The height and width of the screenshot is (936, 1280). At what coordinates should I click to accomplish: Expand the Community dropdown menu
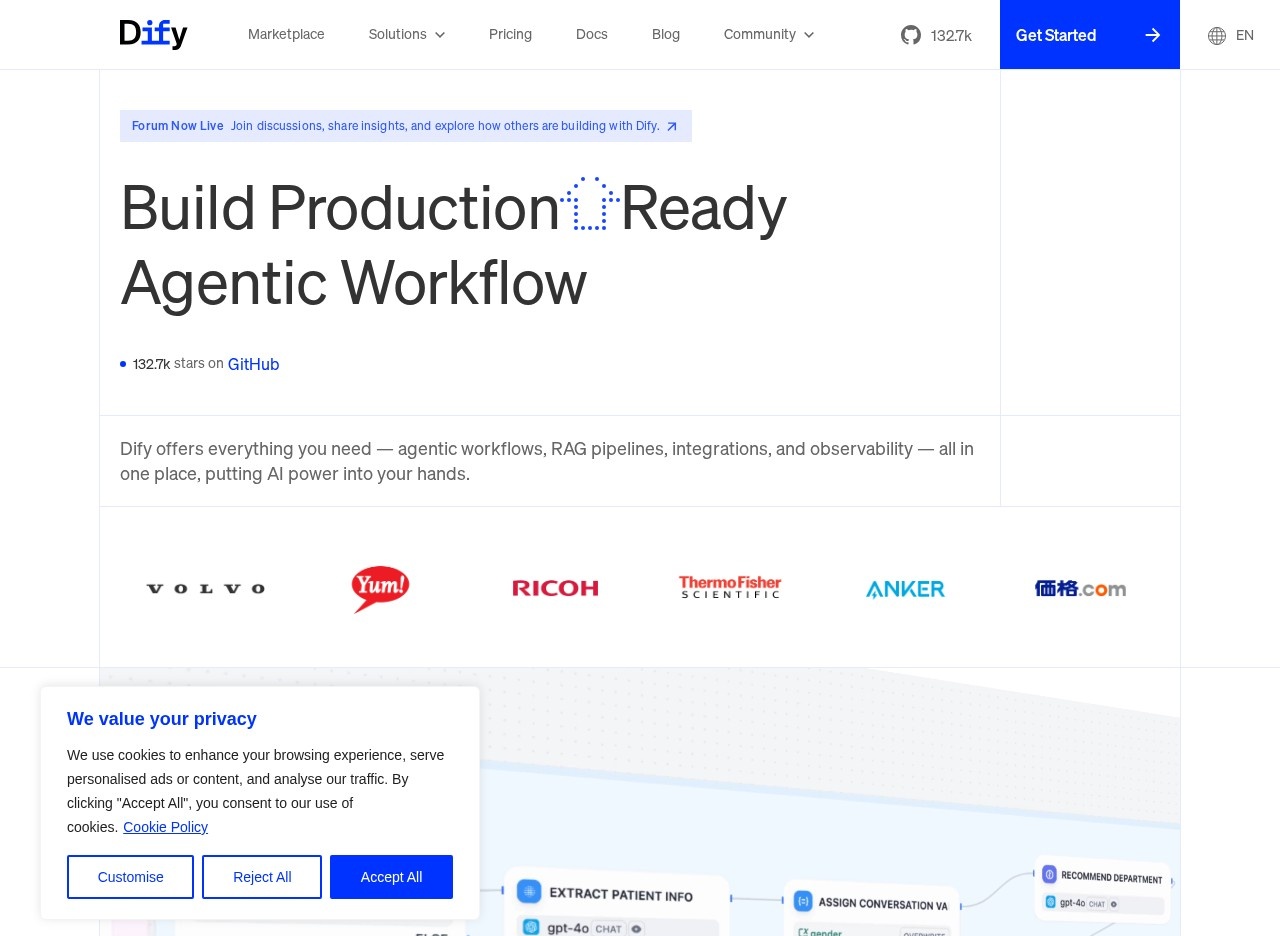click(x=768, y=35)
